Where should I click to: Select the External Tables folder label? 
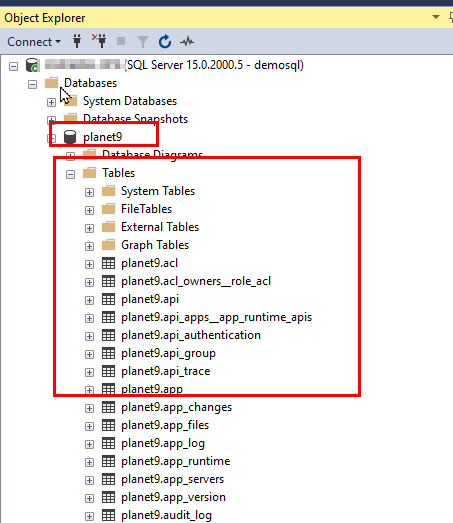coord(160,227)
